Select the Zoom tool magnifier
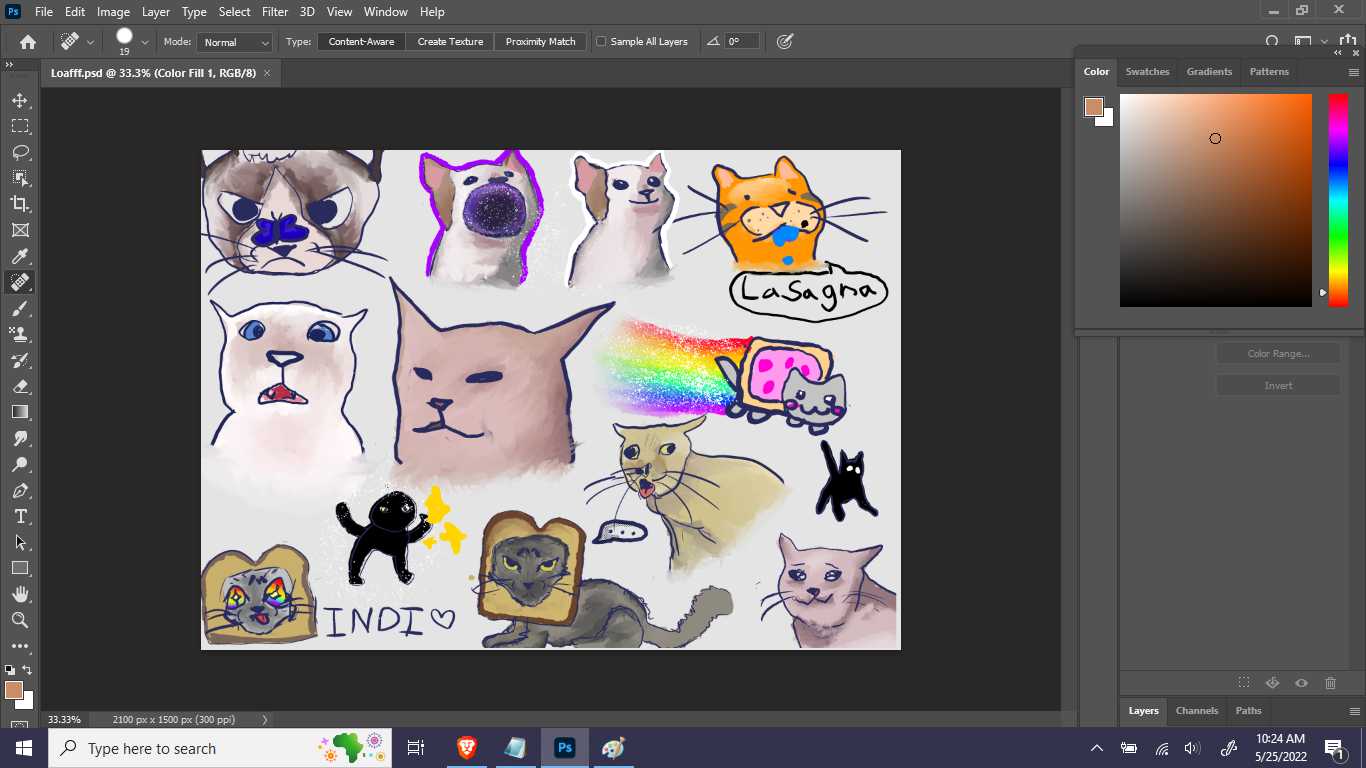Viewport: 1366px width, 768px height. click(20, 620)
